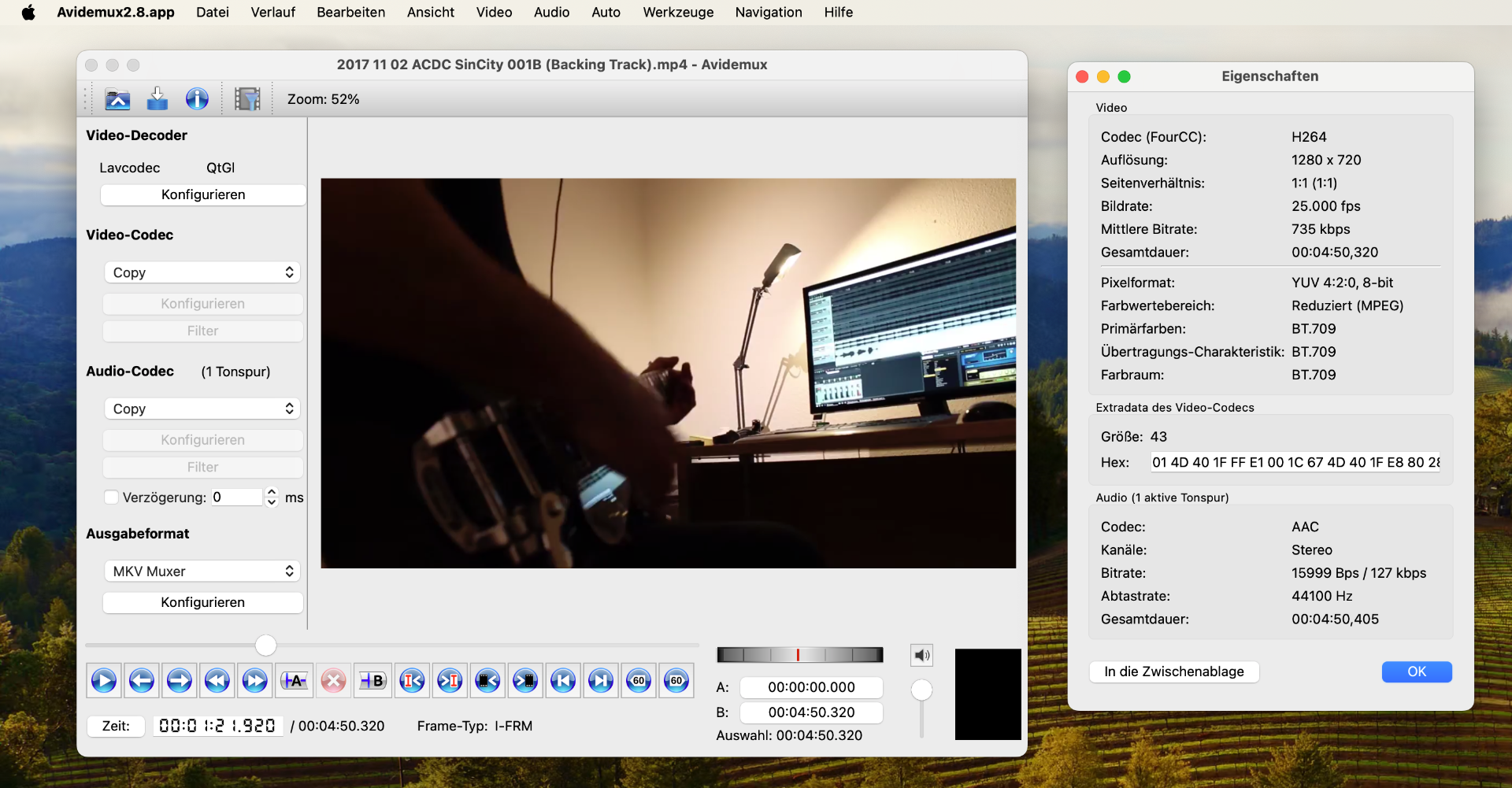
Task: Click the Zoom: 52% label
Action: (x=323, y=99)
